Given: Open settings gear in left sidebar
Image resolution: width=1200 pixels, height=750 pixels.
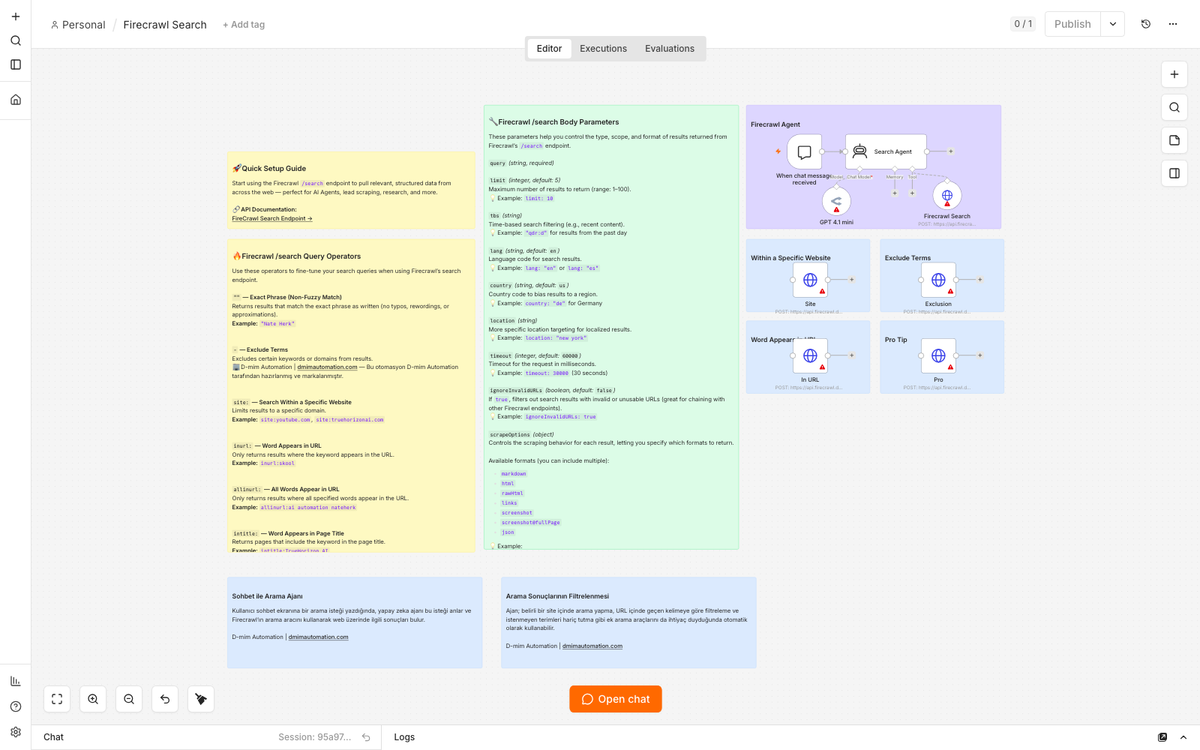Looking at the screenshot, I should tap(15, 732).
